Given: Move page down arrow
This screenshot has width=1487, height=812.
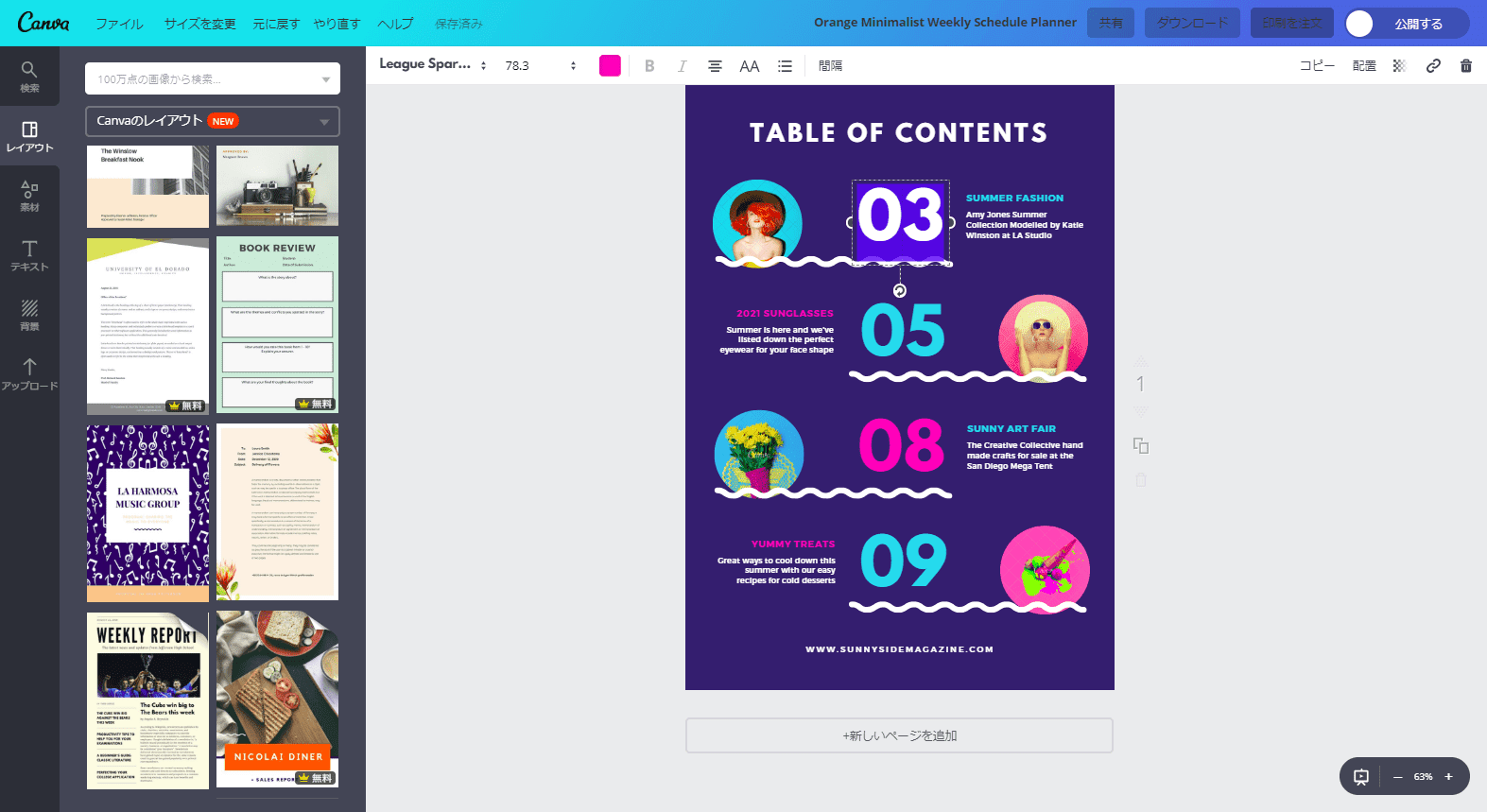Looking at the screenshot, I should (1141, 411).
